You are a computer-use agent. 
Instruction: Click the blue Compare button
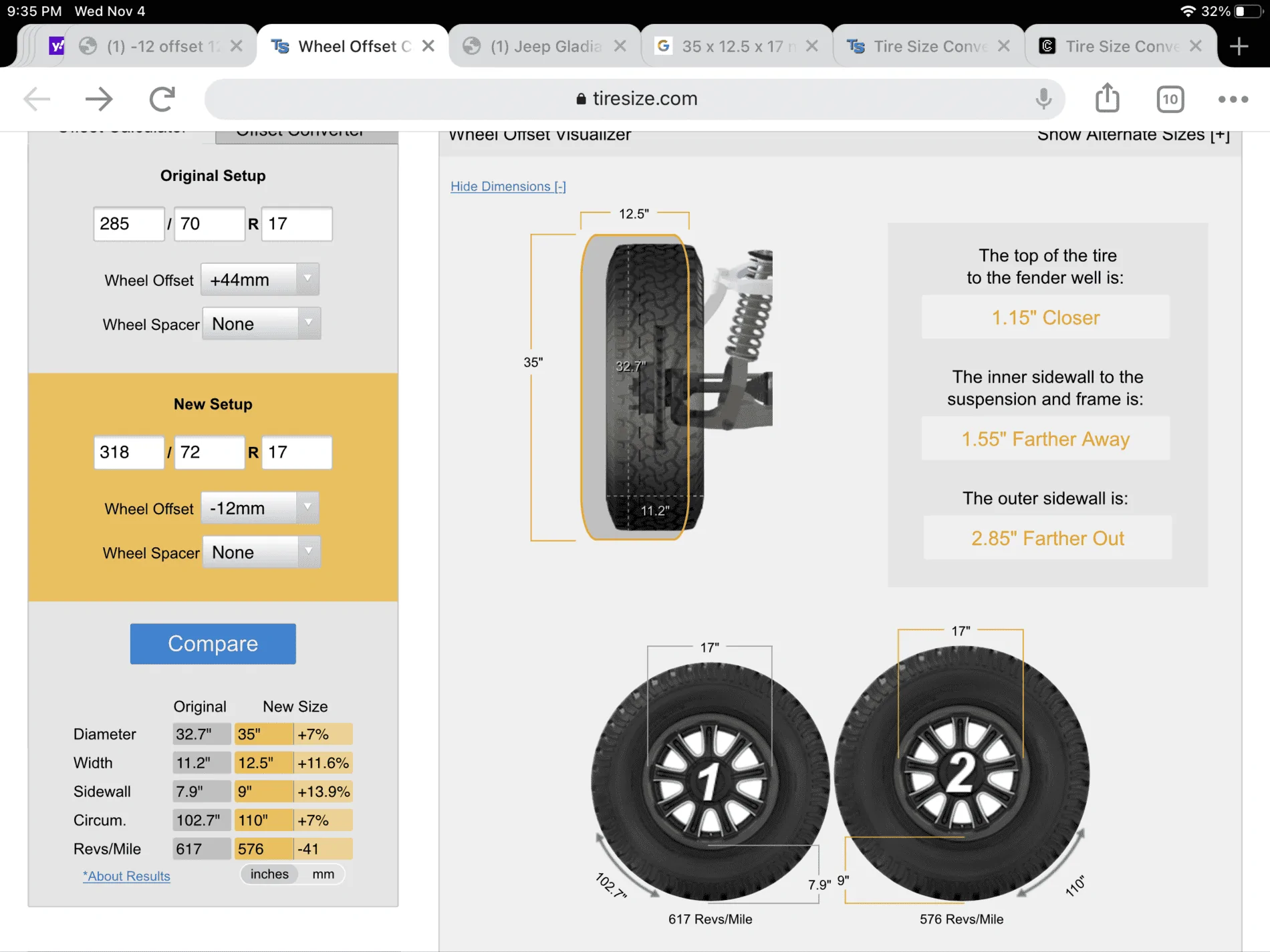pos(213,643)
